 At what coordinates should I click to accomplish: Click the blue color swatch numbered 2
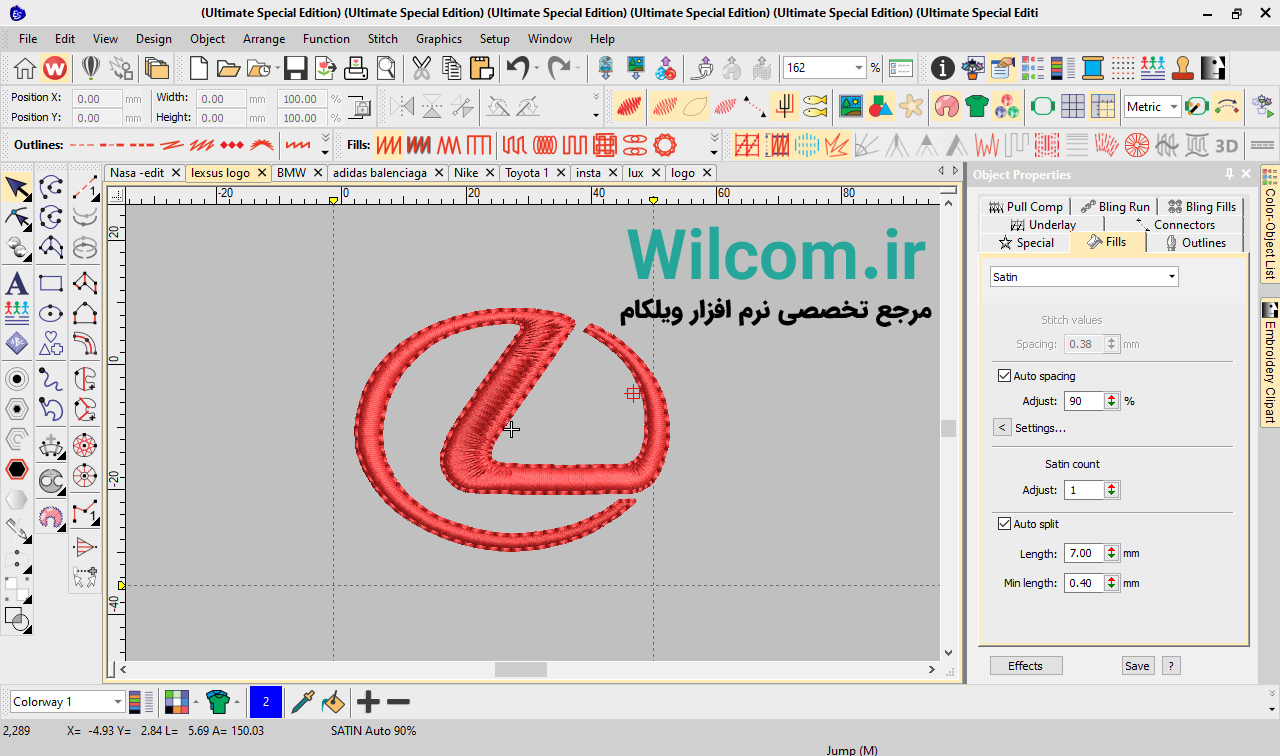coord(266,702)
